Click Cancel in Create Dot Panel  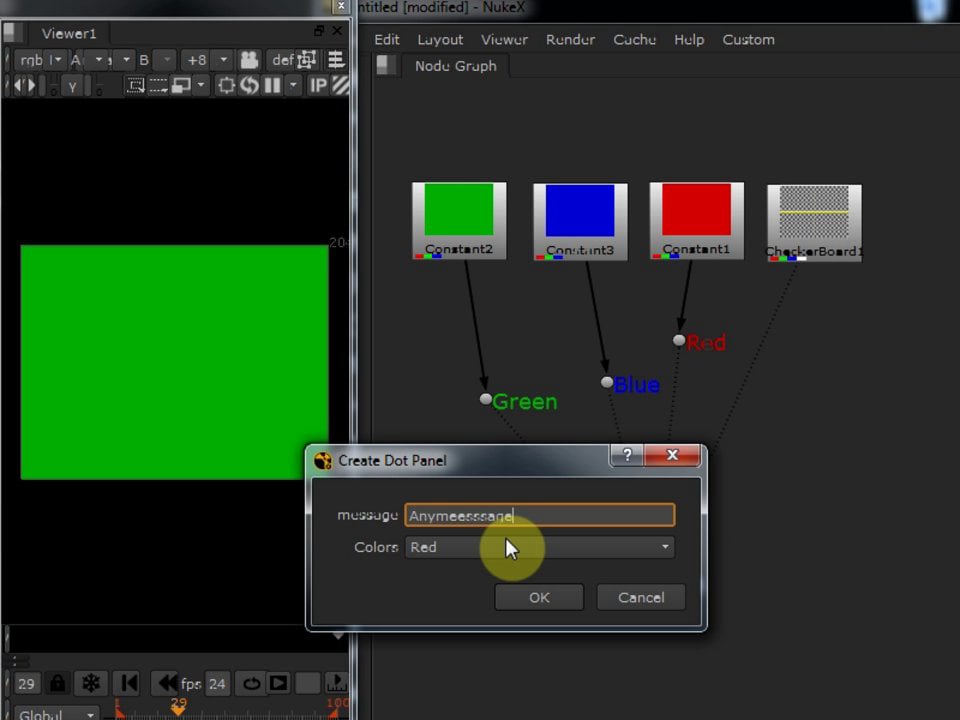pyautogui.click(x=641, y=597)
